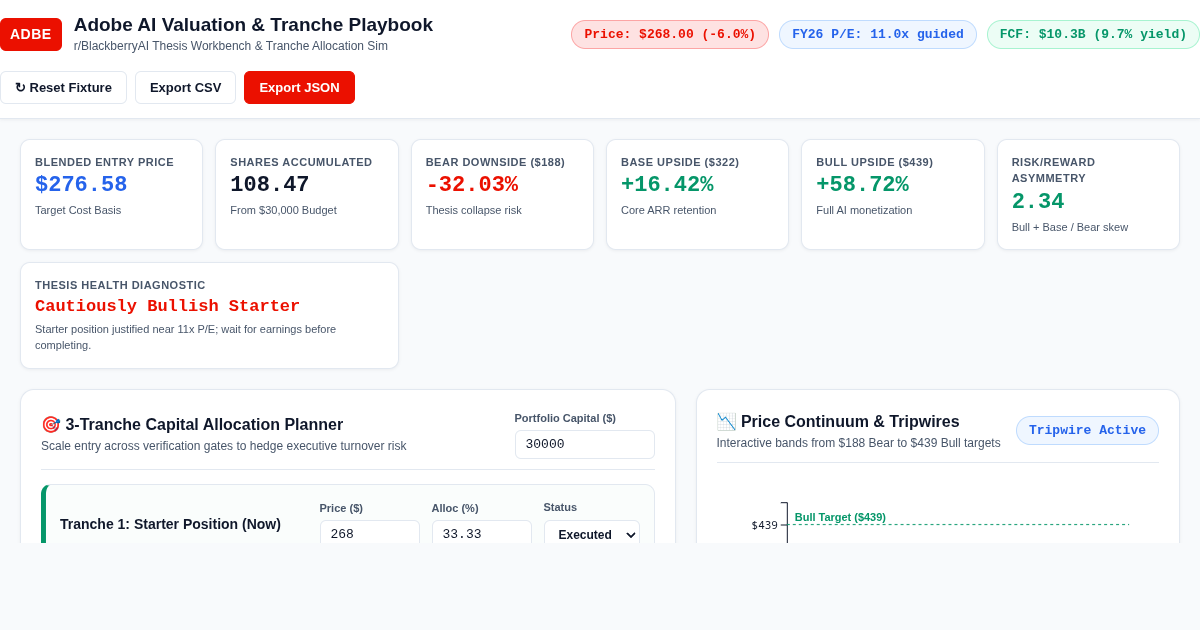Click the Price $268.00 badge
1200x630 pixels.
[x=670, y=34]
